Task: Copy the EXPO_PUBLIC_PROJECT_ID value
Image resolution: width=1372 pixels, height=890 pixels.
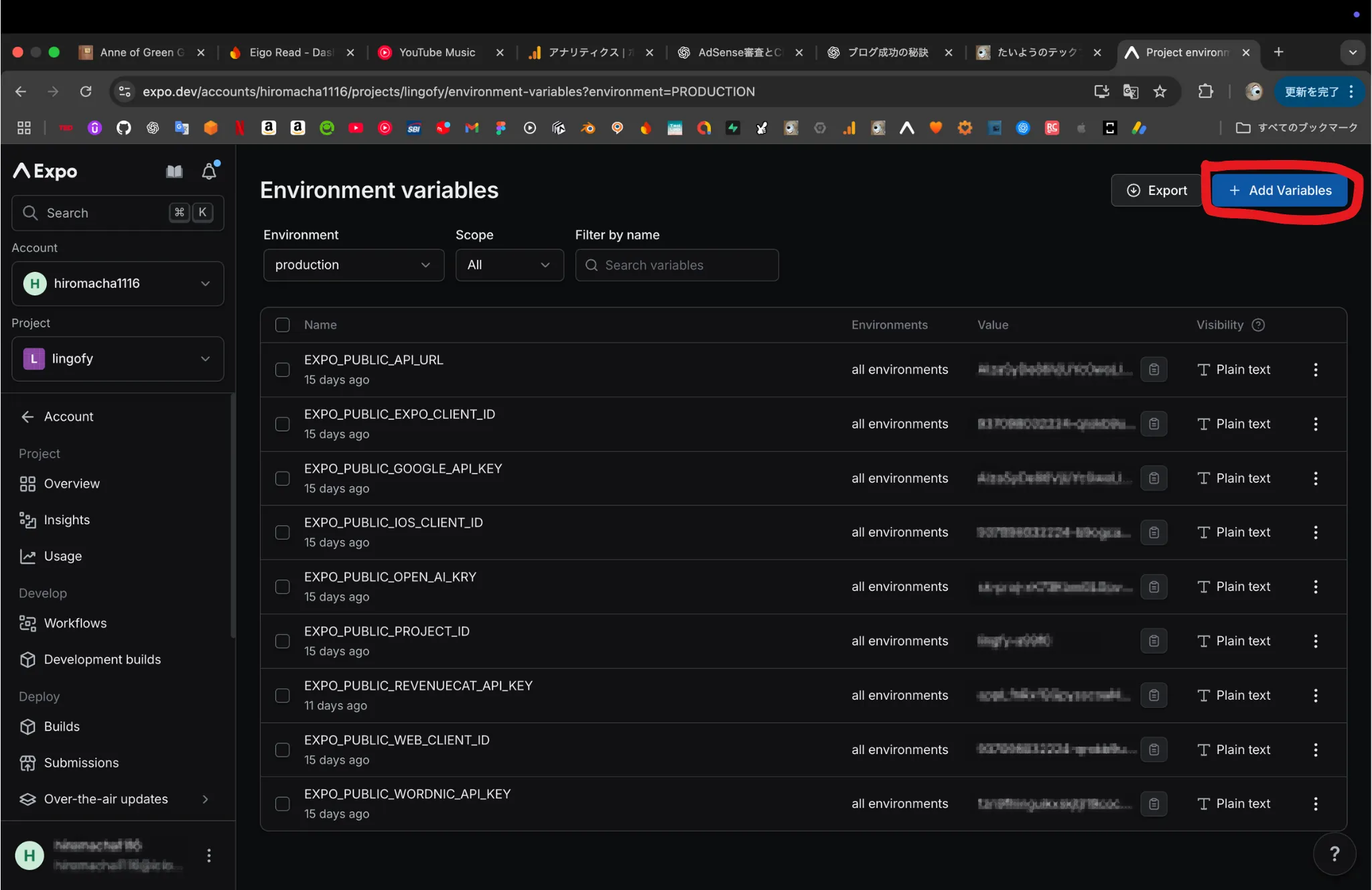Action: pyautogui.click(x=1154, y=641)
